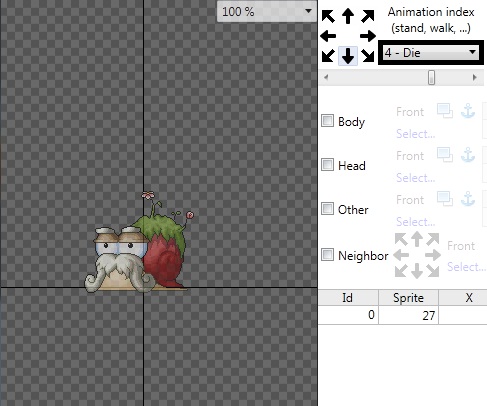Select the Sprite cell showing 27

408,315
